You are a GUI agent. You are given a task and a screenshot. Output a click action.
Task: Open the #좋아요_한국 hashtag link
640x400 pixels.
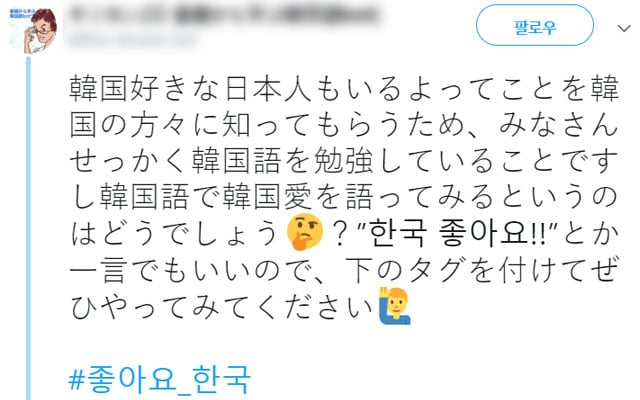point(159,380)
